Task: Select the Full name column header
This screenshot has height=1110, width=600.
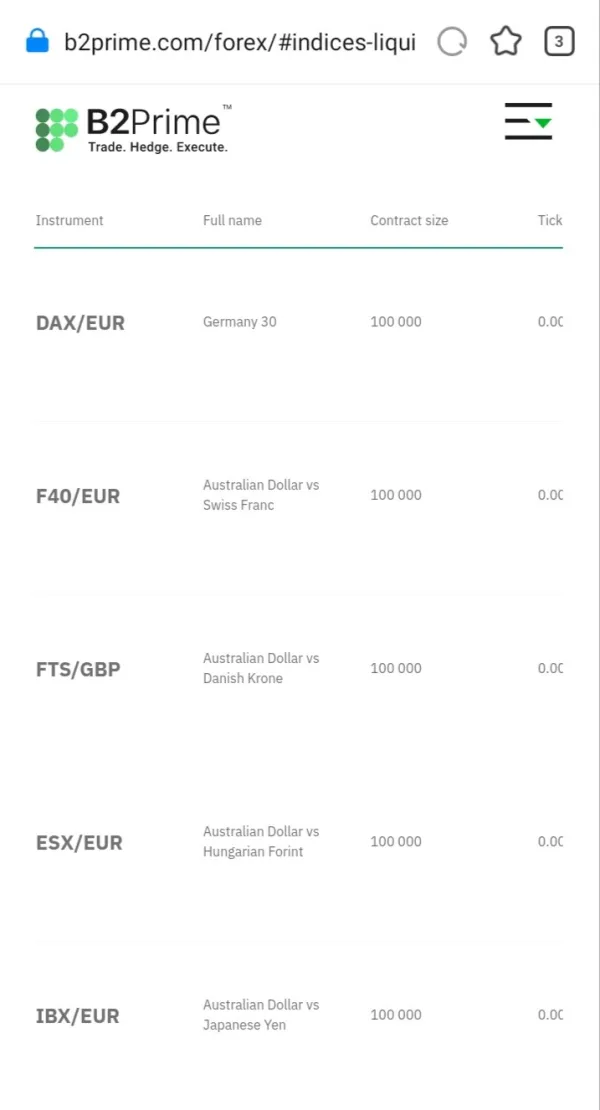Action: (232, 220)
